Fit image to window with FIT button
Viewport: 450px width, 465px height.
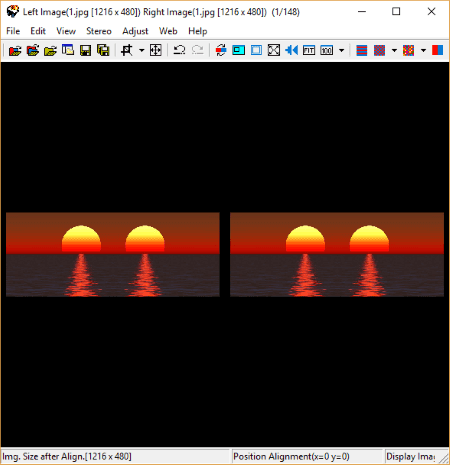309,50
